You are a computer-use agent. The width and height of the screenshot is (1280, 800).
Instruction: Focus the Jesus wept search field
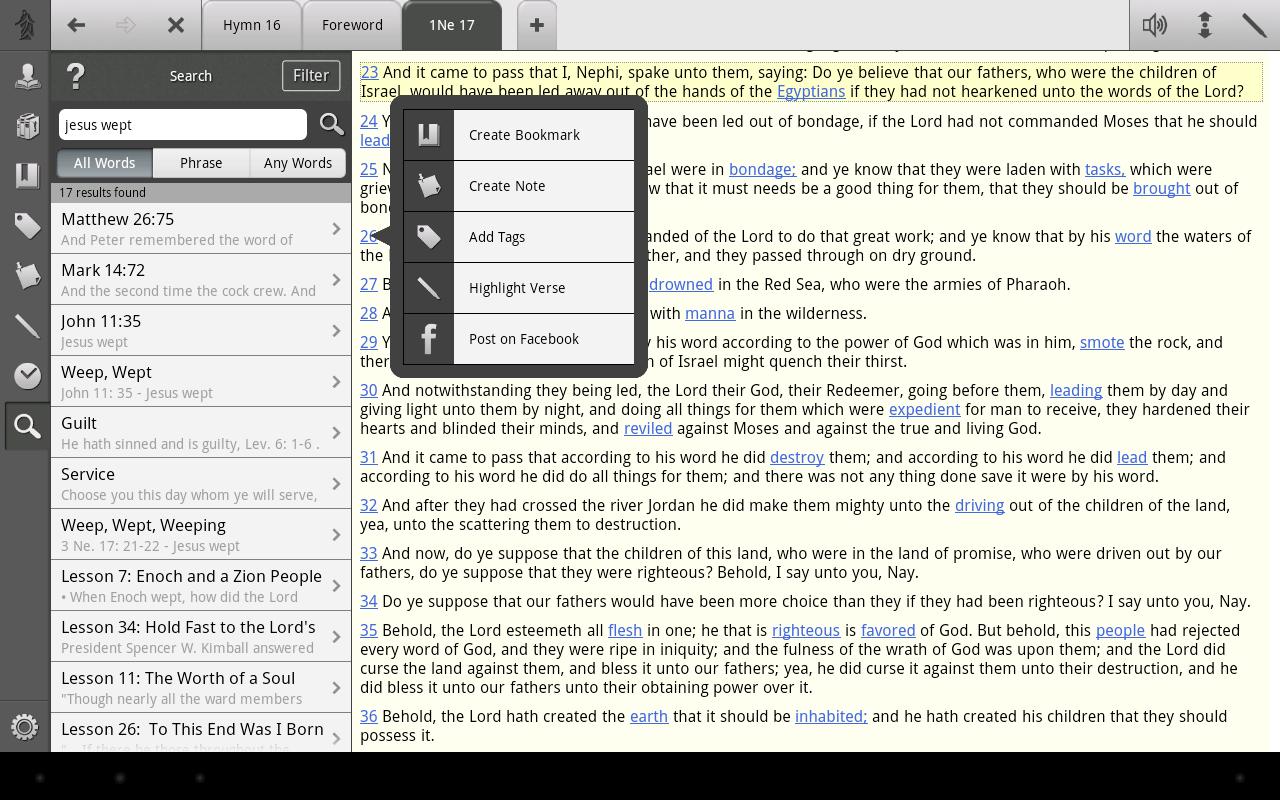pos(183,124)
